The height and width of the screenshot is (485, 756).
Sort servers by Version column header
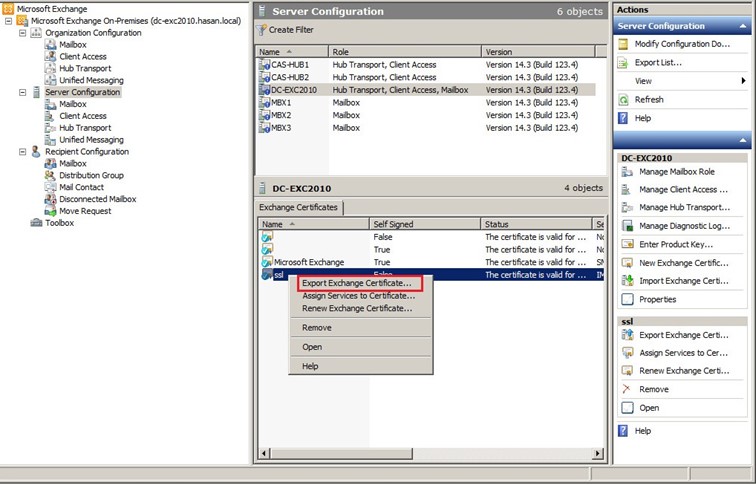tap(539, 52)
